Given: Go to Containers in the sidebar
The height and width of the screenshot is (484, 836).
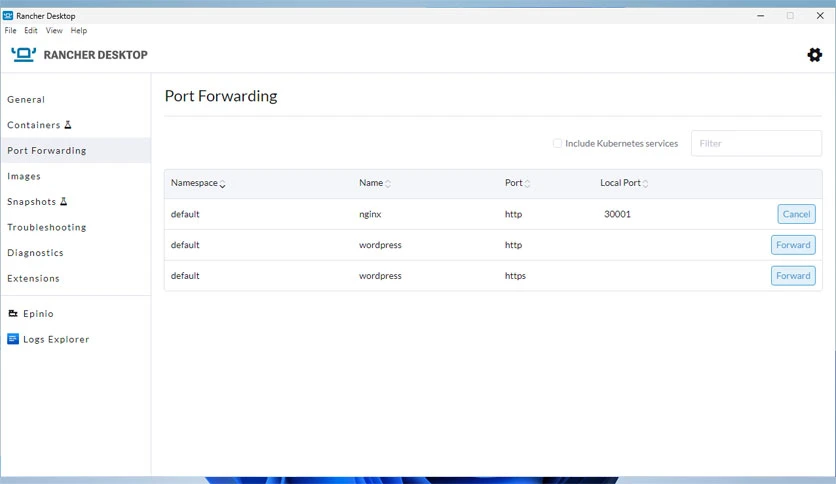Looking at the screenshot, I should pos(76,125).
